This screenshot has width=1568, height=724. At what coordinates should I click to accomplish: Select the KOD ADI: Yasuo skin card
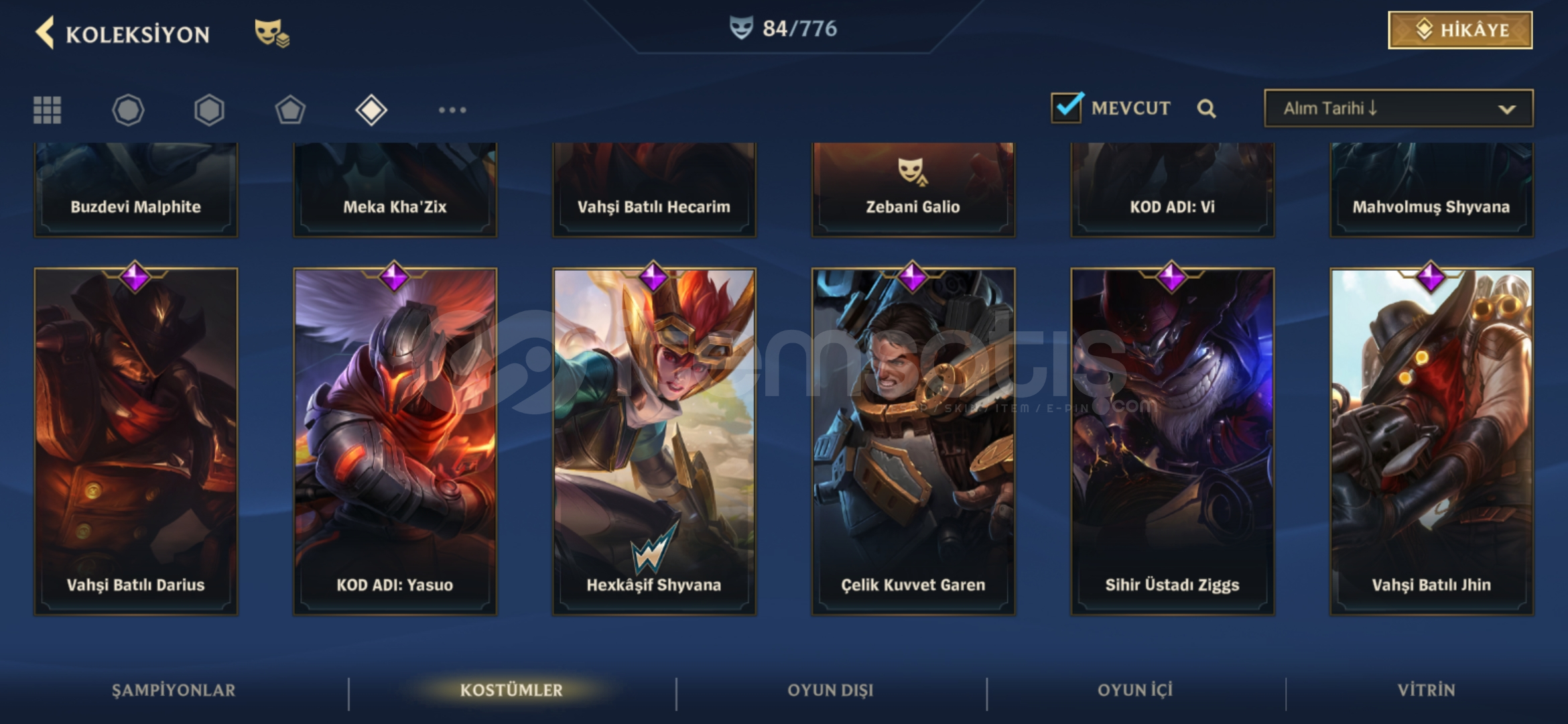pyautogui.click(x=395, y=441)
